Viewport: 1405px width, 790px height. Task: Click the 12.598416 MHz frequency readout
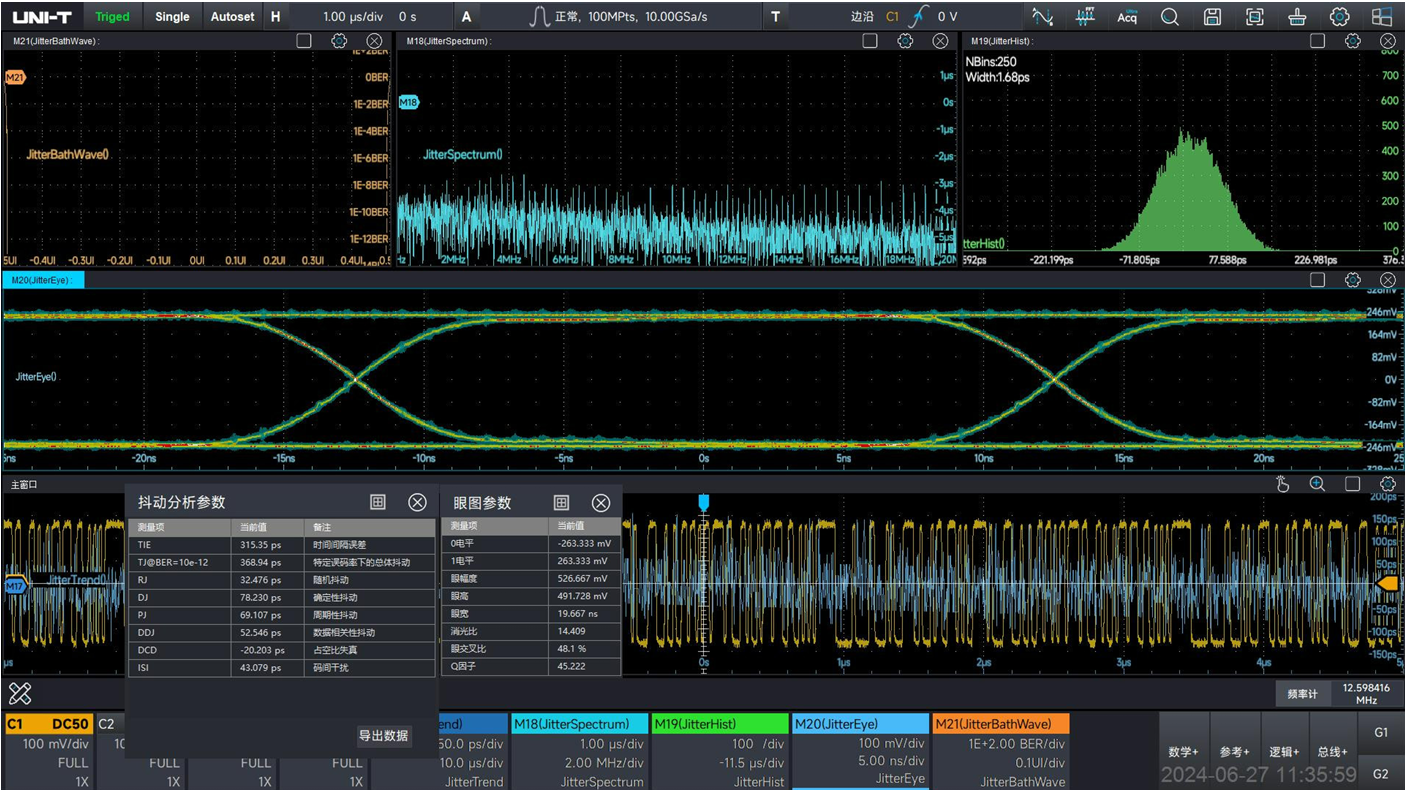[1367, 694]
